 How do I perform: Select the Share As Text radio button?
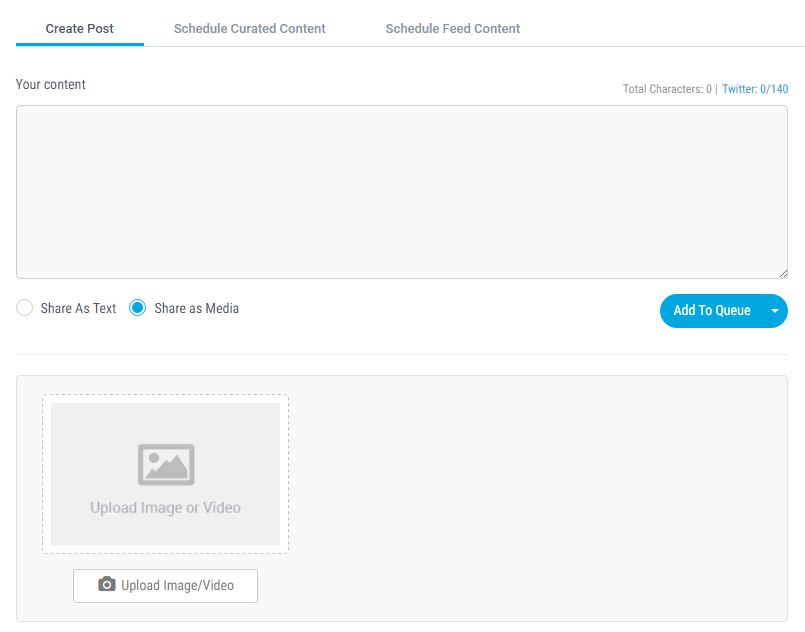(x=25, y=308)
